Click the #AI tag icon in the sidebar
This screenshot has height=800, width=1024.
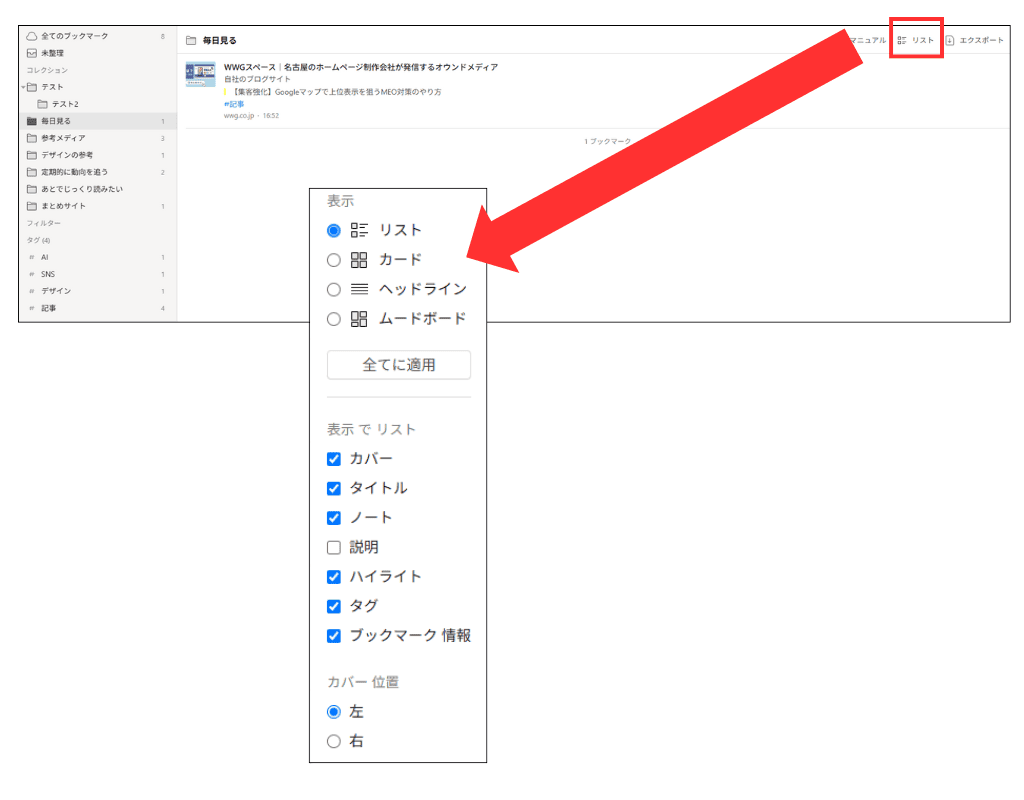(x=30, y=257)
